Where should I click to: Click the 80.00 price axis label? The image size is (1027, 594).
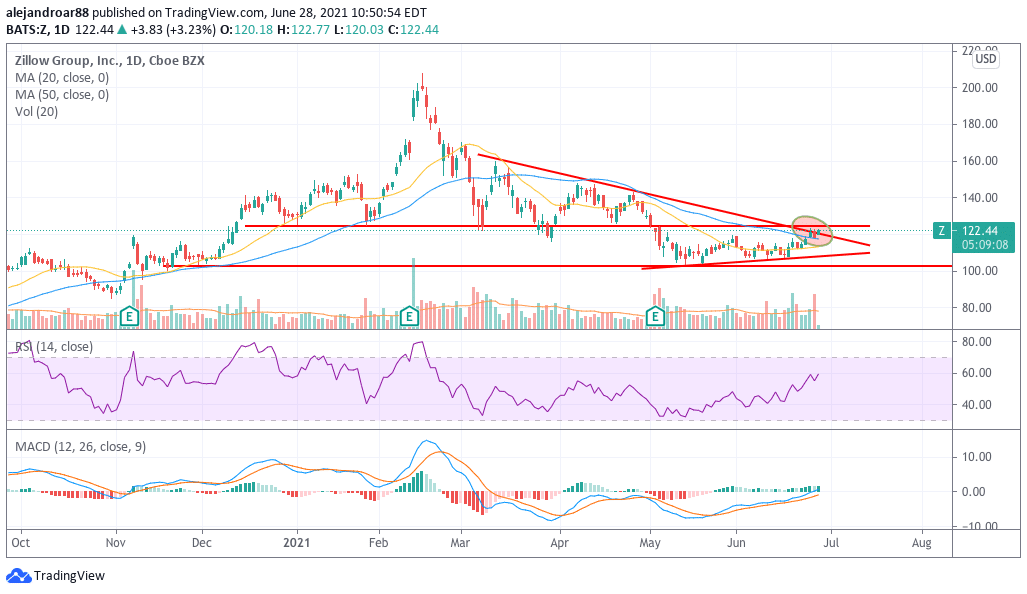(x=977, y=308)
